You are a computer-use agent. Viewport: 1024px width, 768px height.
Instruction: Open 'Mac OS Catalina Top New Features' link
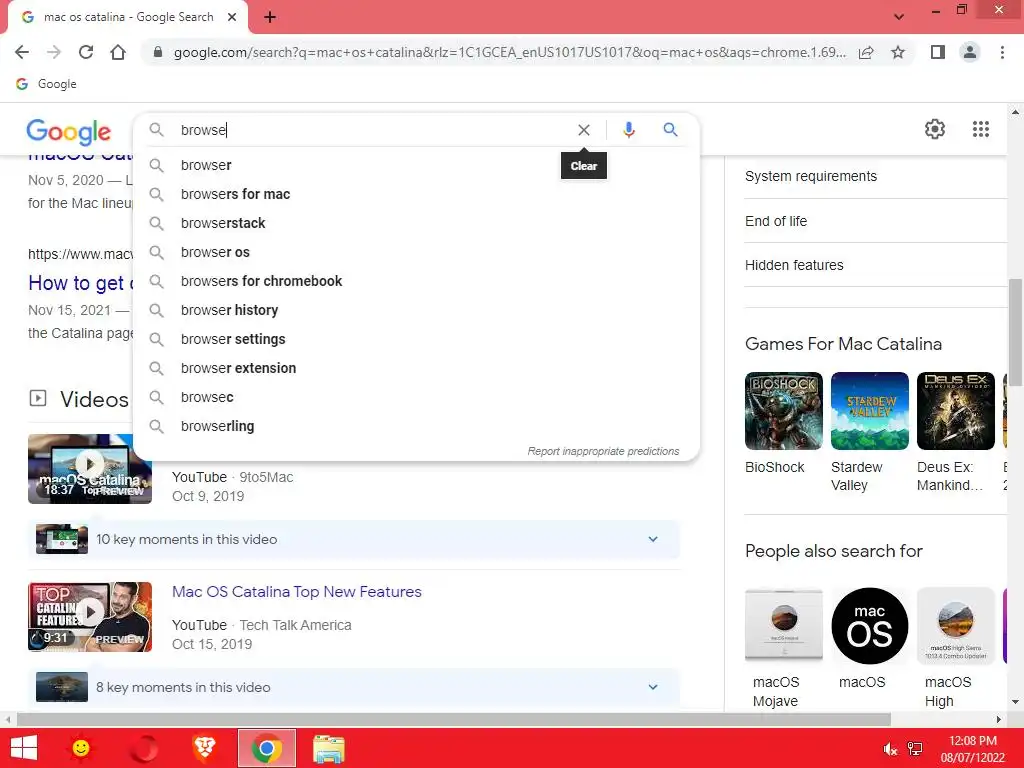[x=296, y=592]
